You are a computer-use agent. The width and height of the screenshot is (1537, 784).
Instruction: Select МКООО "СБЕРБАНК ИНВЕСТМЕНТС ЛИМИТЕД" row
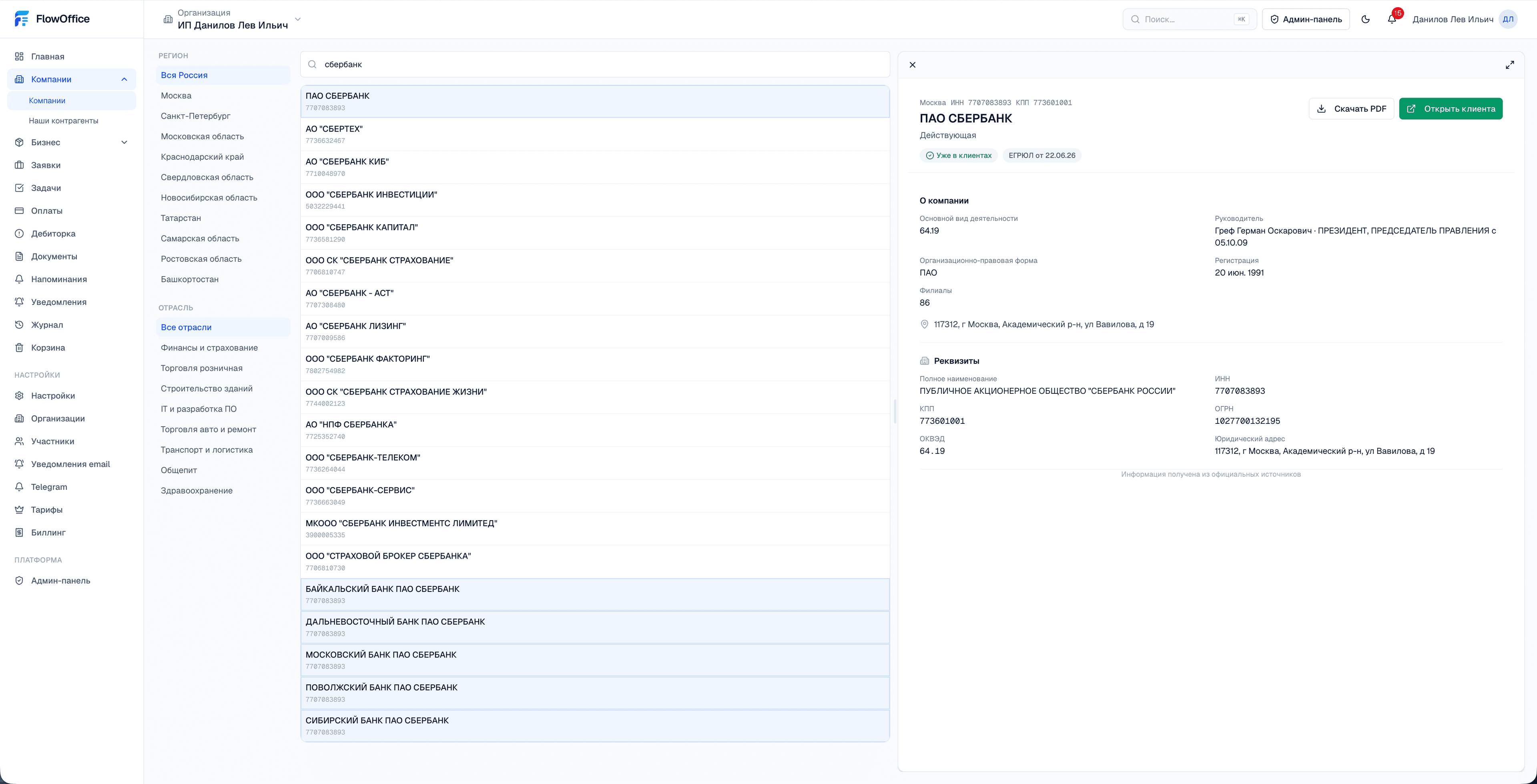point(595,529)
